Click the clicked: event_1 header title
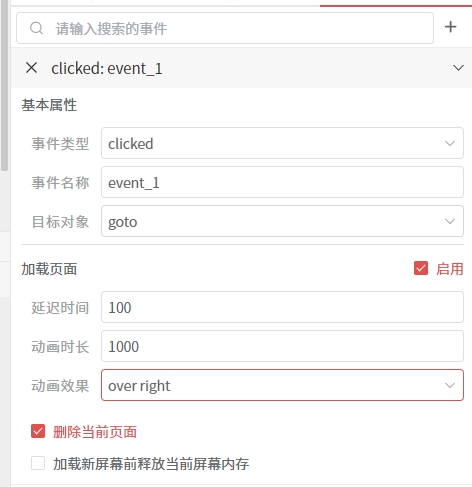Image resolution: width=472 pixels, height=487 pixels. 107,69
